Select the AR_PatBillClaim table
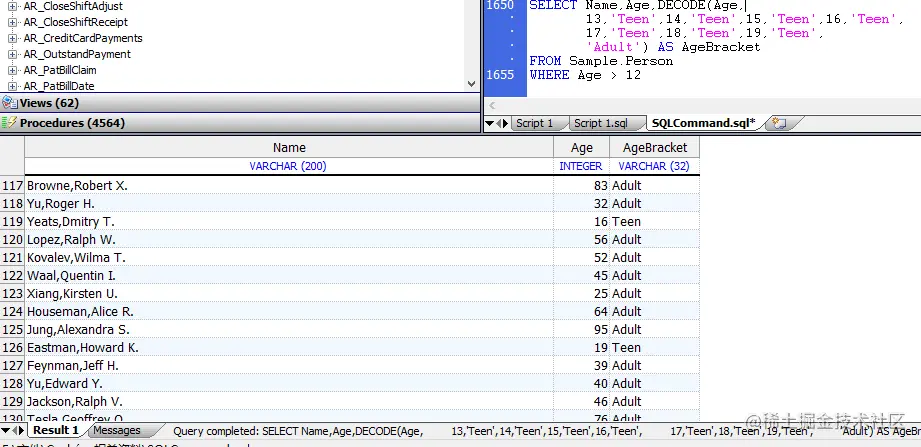 point(60,70)
